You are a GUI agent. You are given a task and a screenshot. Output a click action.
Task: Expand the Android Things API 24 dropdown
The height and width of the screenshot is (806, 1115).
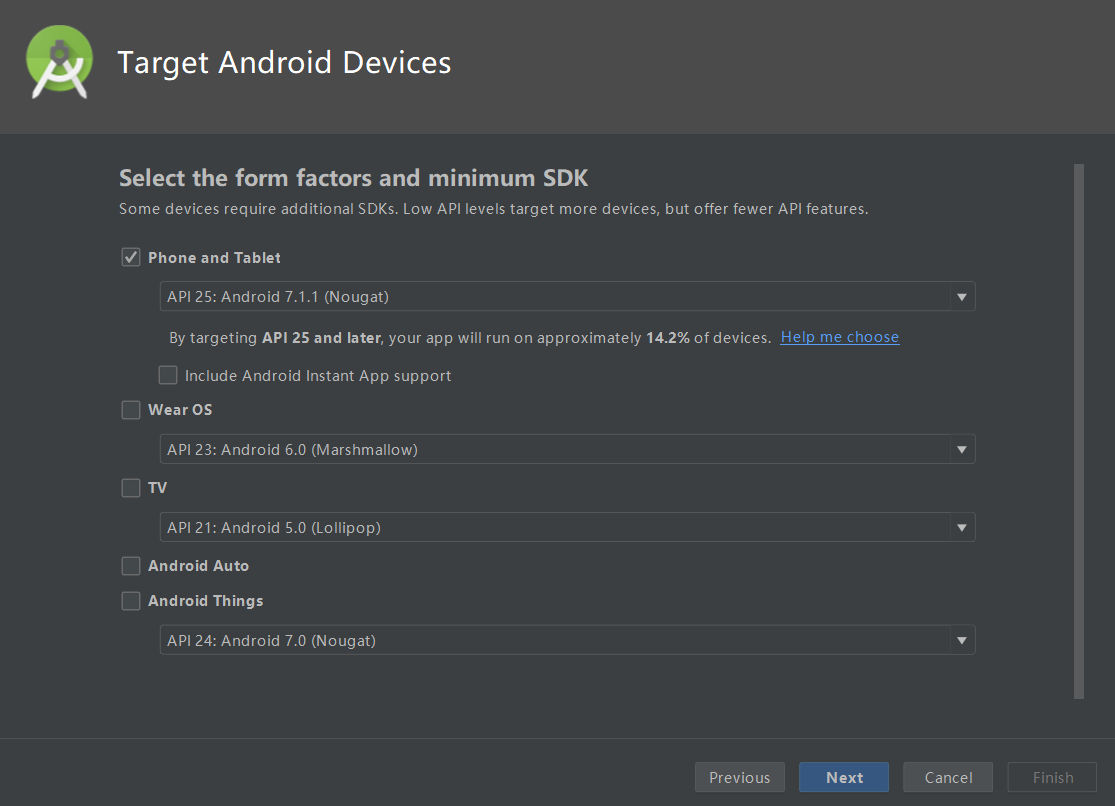(567, 640)
